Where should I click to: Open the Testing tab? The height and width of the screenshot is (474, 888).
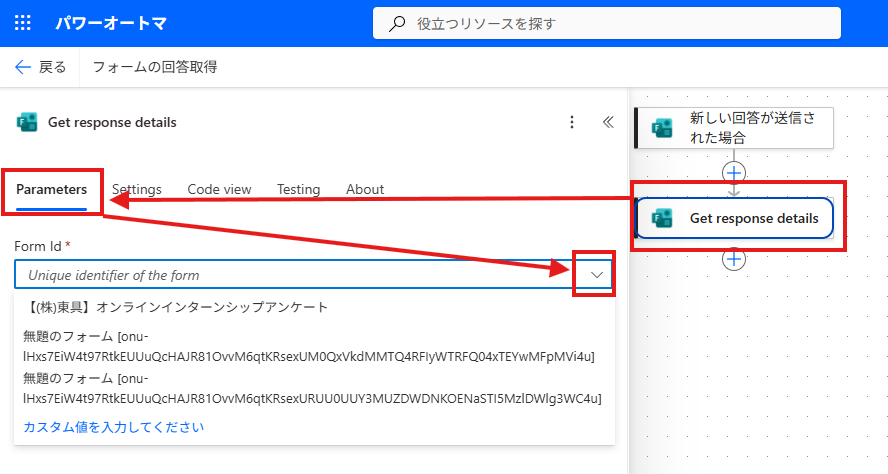pyautogui.click(x=298, y=190)
